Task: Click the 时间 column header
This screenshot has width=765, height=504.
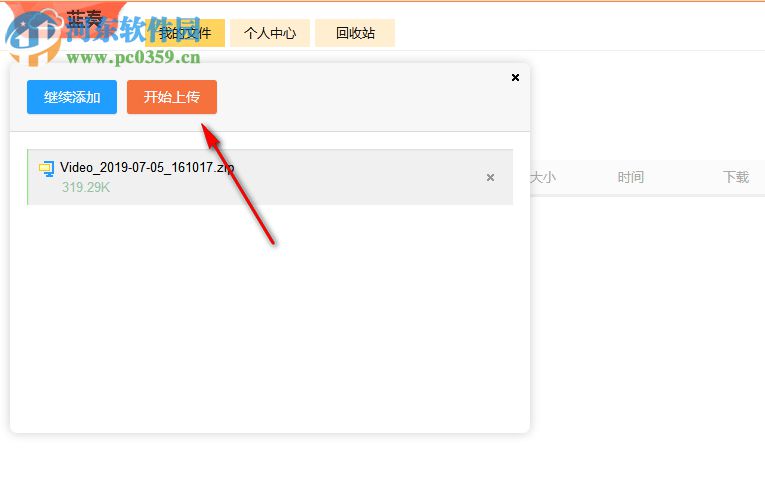Action: [630, 177]
